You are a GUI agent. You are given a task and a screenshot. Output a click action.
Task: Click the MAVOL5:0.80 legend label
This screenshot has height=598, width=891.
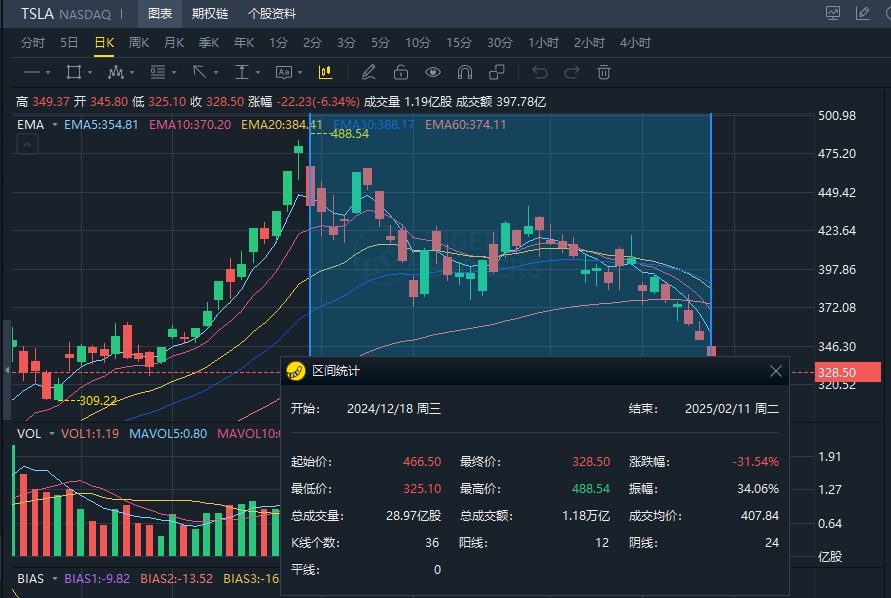coord(168,434)
